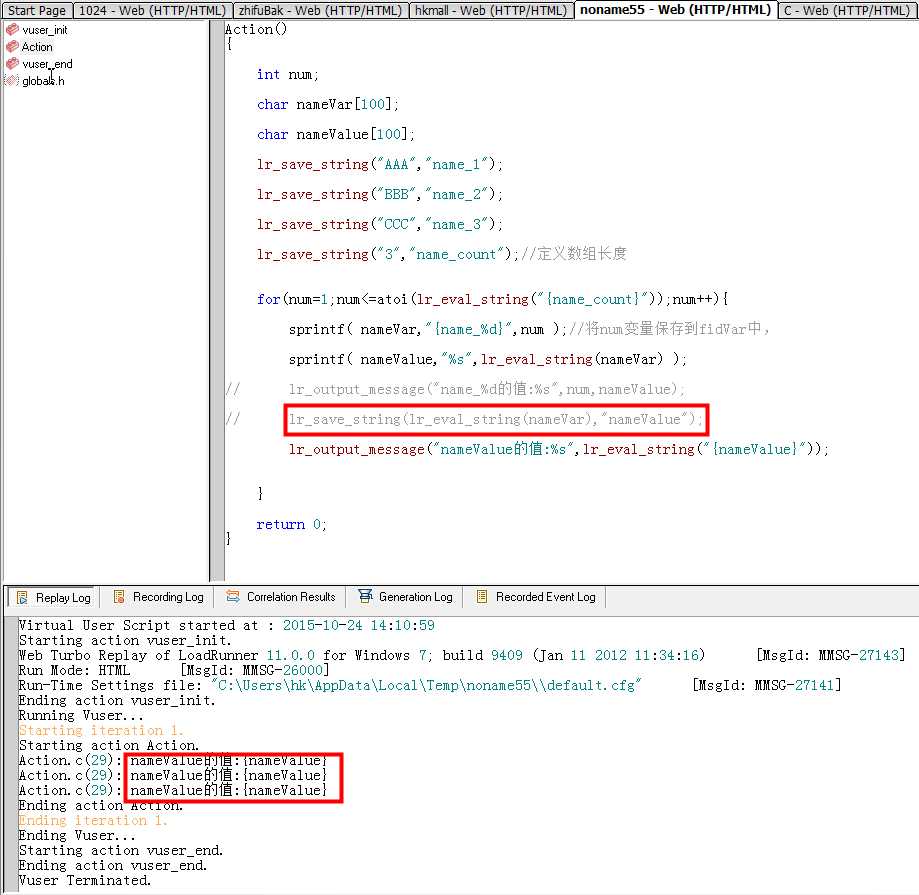Open the Generation Log tab
Image resolution: width=919 pixels, height=895 pixels.
point(405,597)
